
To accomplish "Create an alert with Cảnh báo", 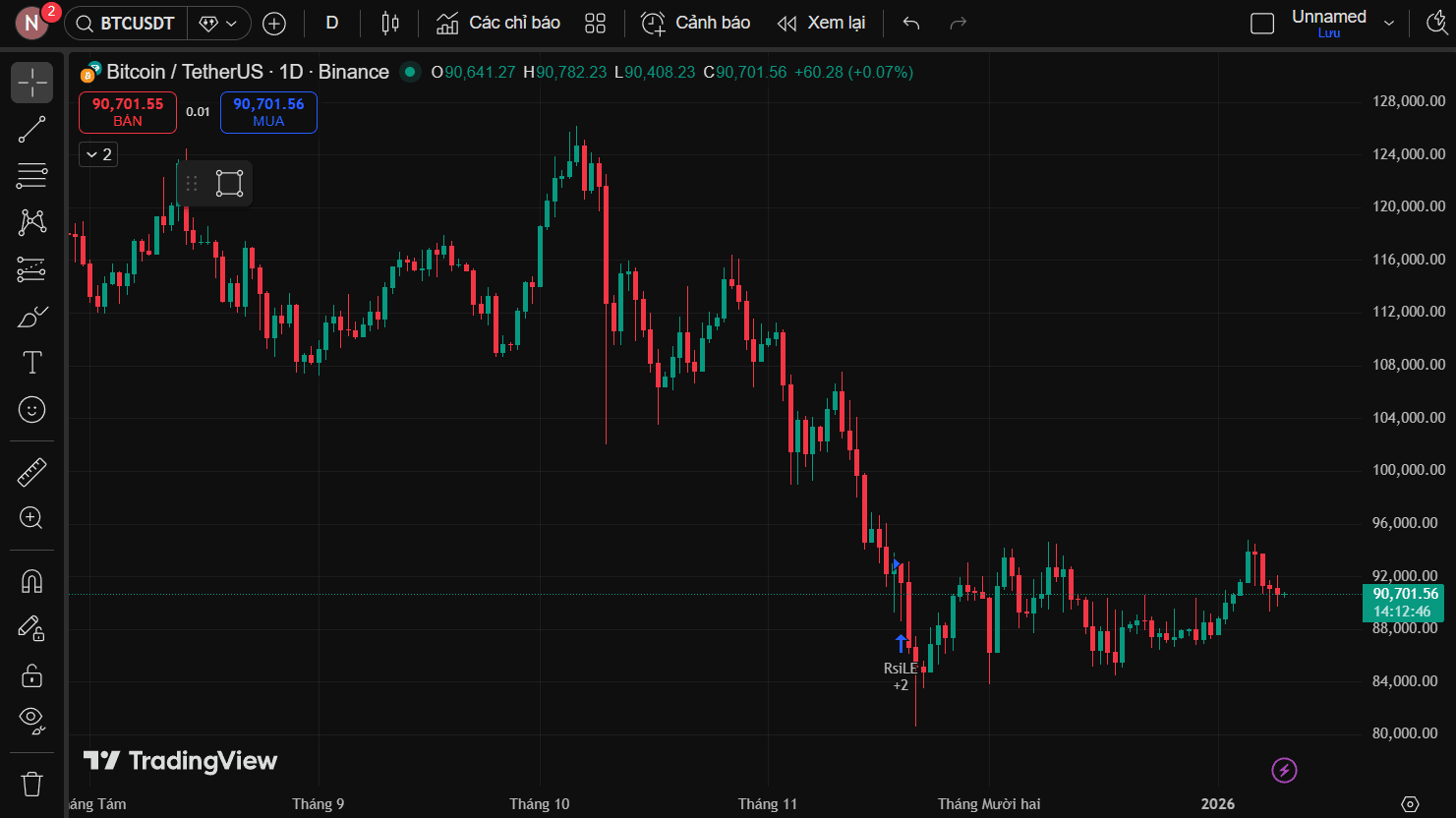I will [x=696, y=24].
